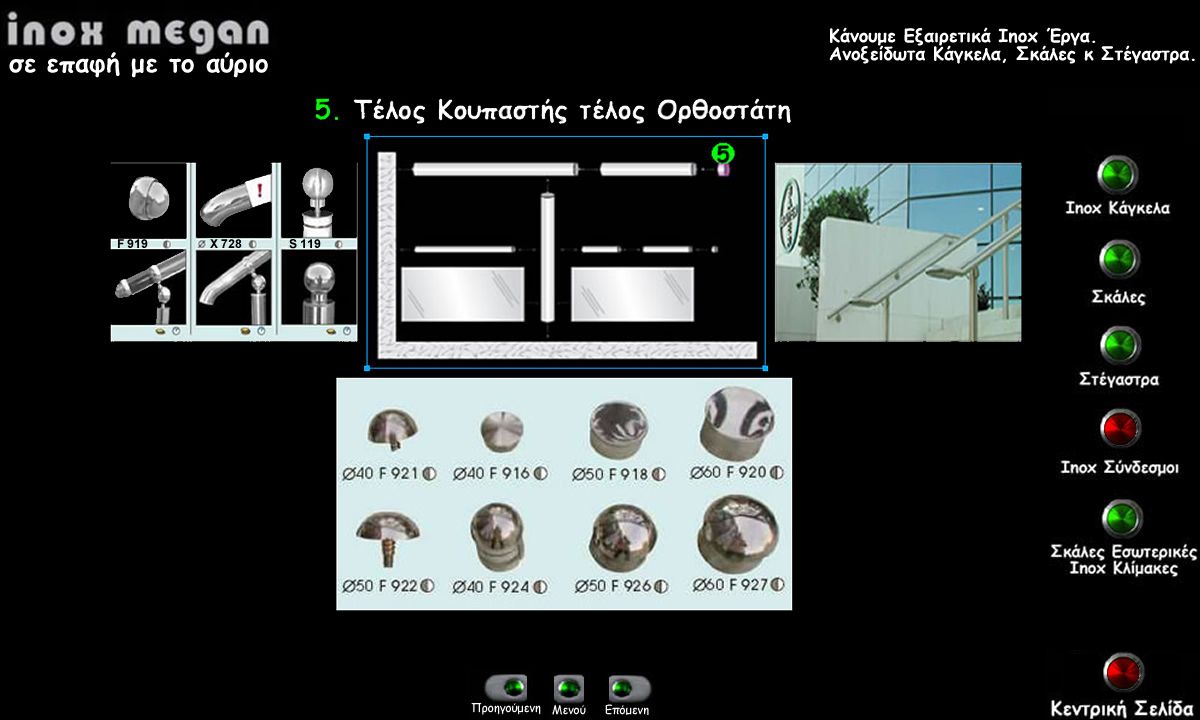Open the F 919 fitting thumbnail
The image size is (1200, 720).
148,203
